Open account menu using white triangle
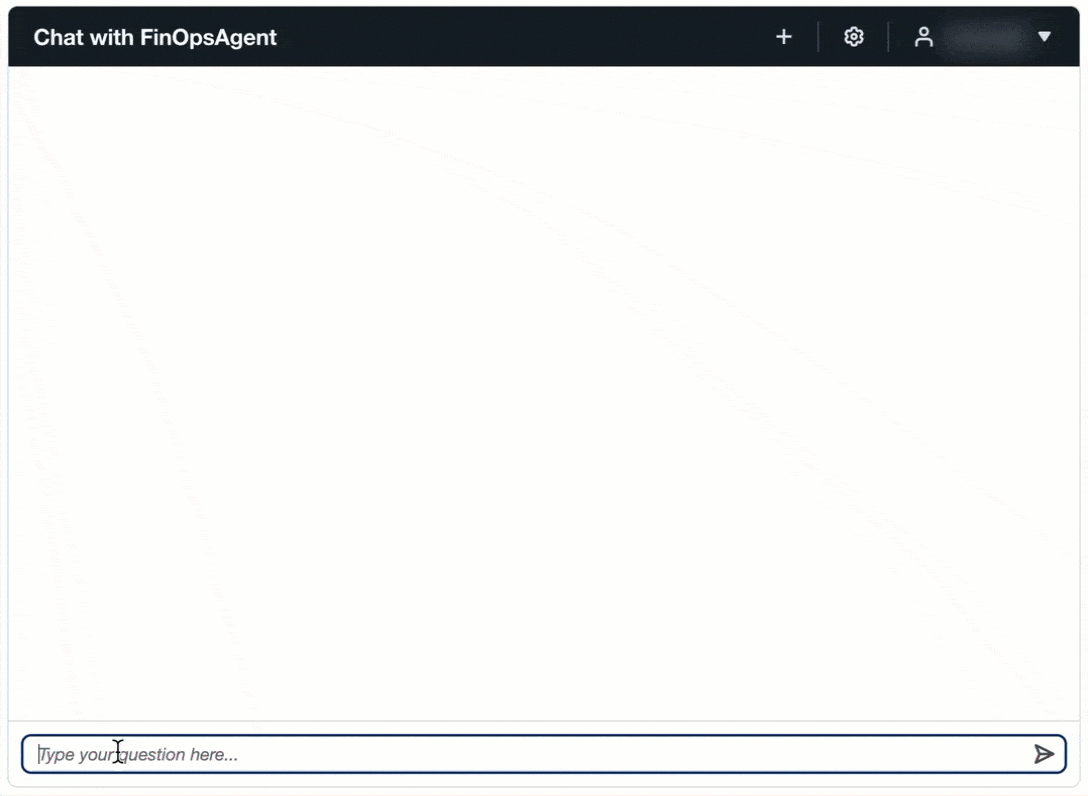 [x=1044, y=37]
